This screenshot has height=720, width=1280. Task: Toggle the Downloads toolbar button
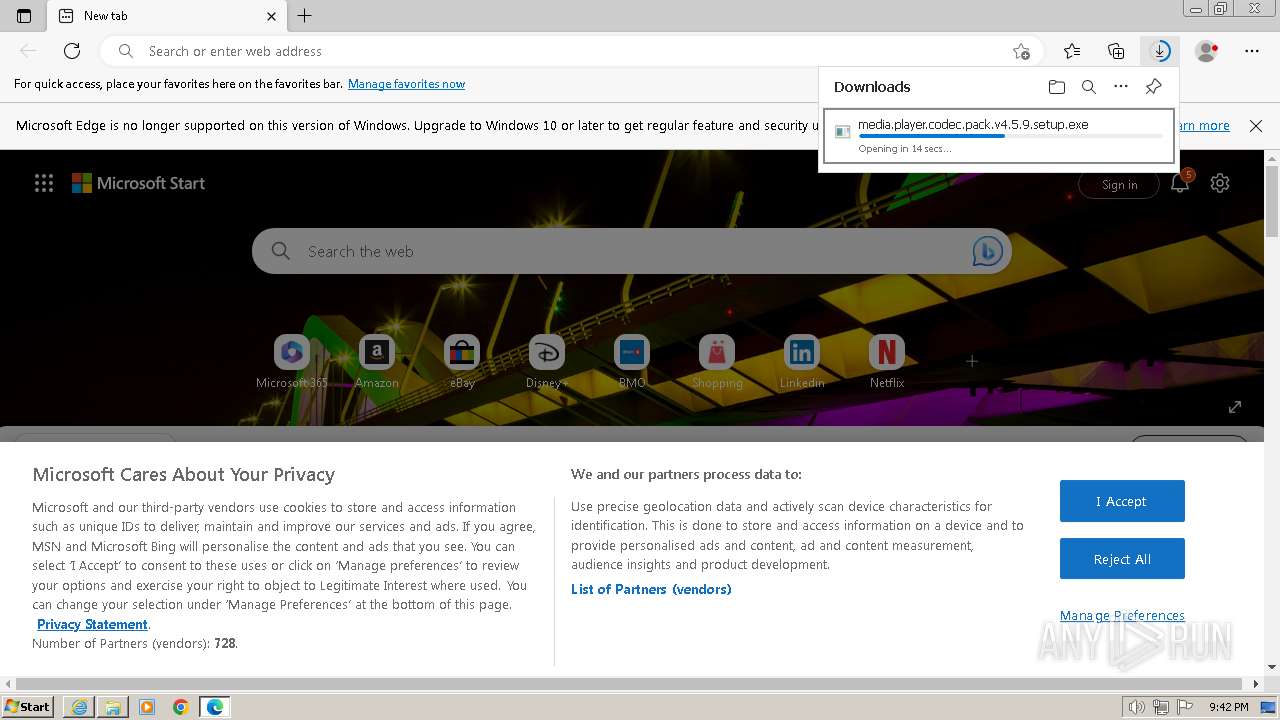[x=1160, y=51]
